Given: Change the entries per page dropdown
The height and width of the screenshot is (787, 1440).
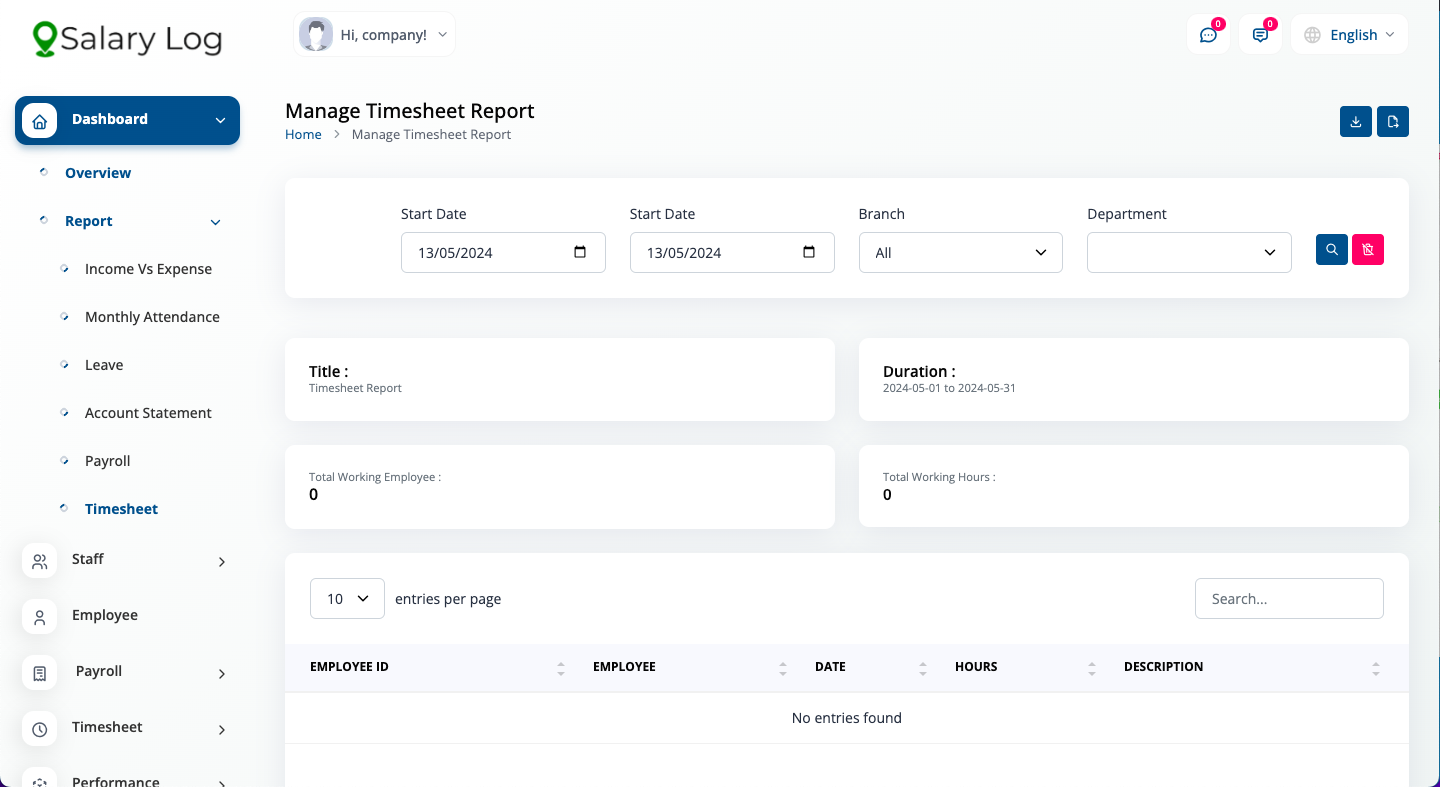Looking at the screenshot, I should click(x=347, y=599).
